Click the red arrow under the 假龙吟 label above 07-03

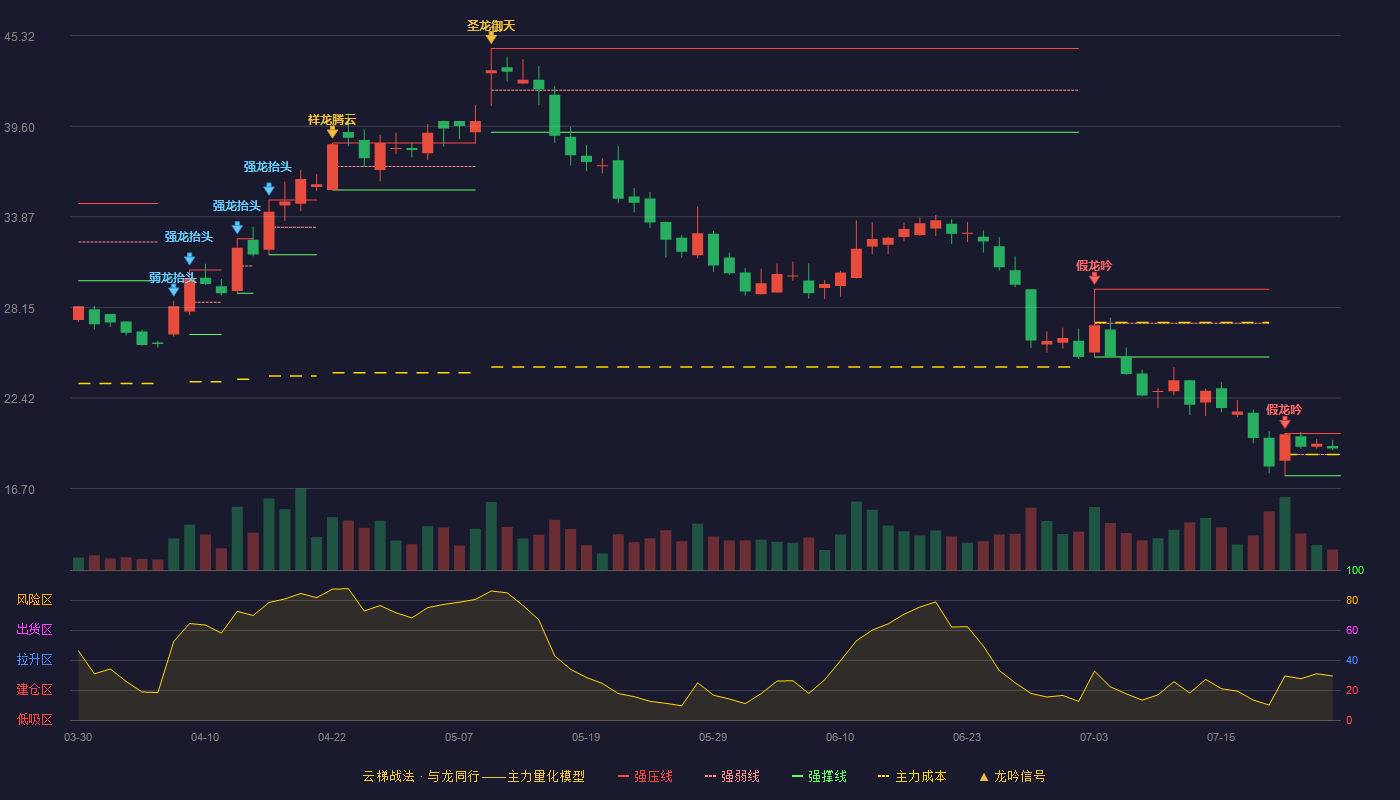[1094, 278]
